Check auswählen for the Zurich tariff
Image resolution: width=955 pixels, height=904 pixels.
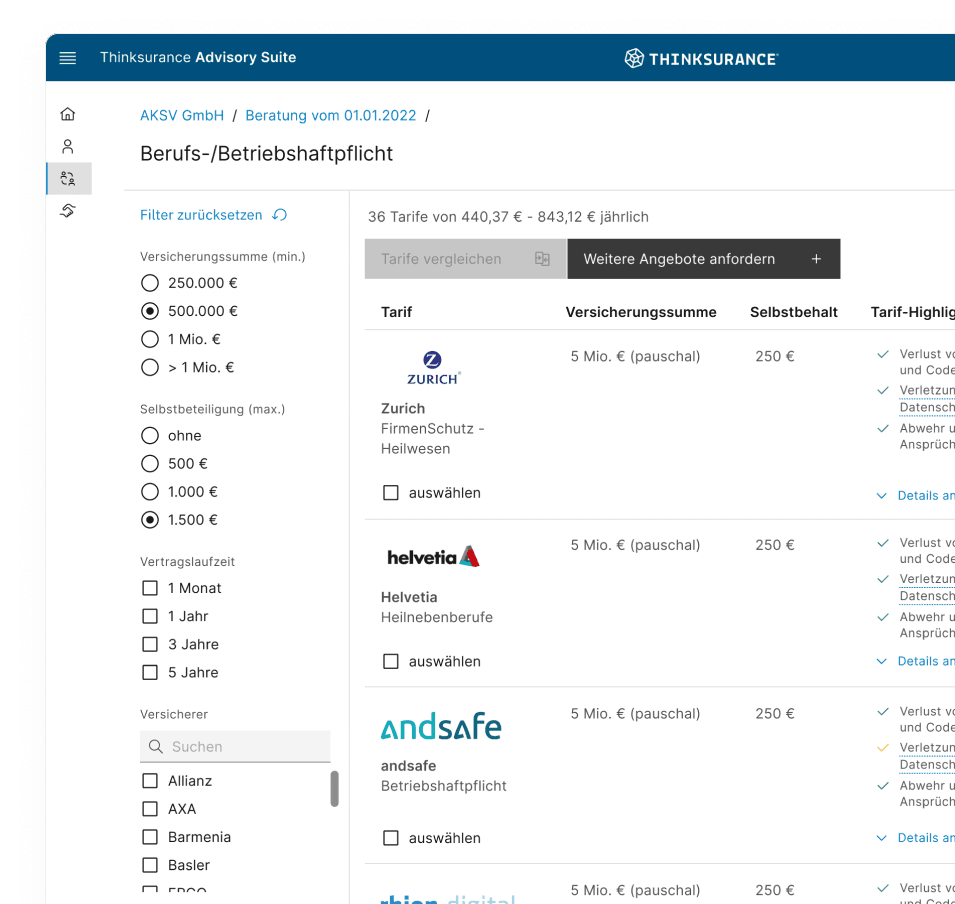(x=391, y=493)
